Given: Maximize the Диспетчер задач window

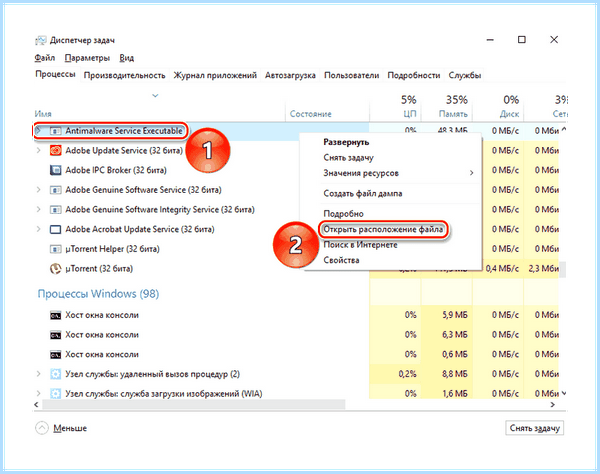Looking at the screenshot, I should (x=522, y=39).
